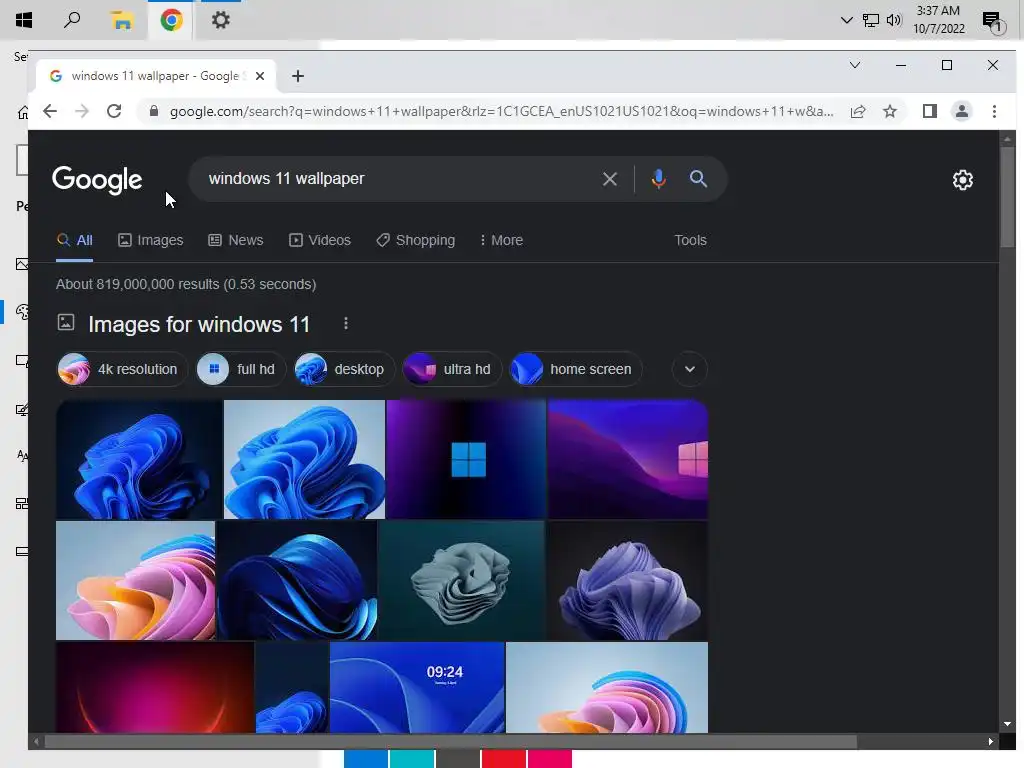Open the purple hills wallpaper thumbnail
The image size is (1024, 768).
click(x=628, y=459)
